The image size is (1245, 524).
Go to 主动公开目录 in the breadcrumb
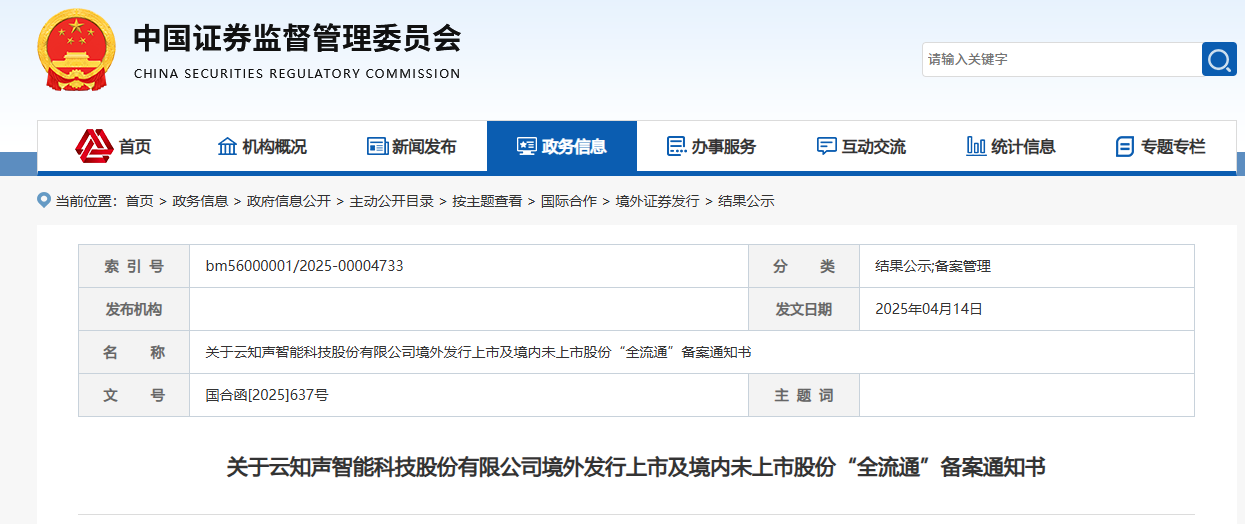[392, 201]
